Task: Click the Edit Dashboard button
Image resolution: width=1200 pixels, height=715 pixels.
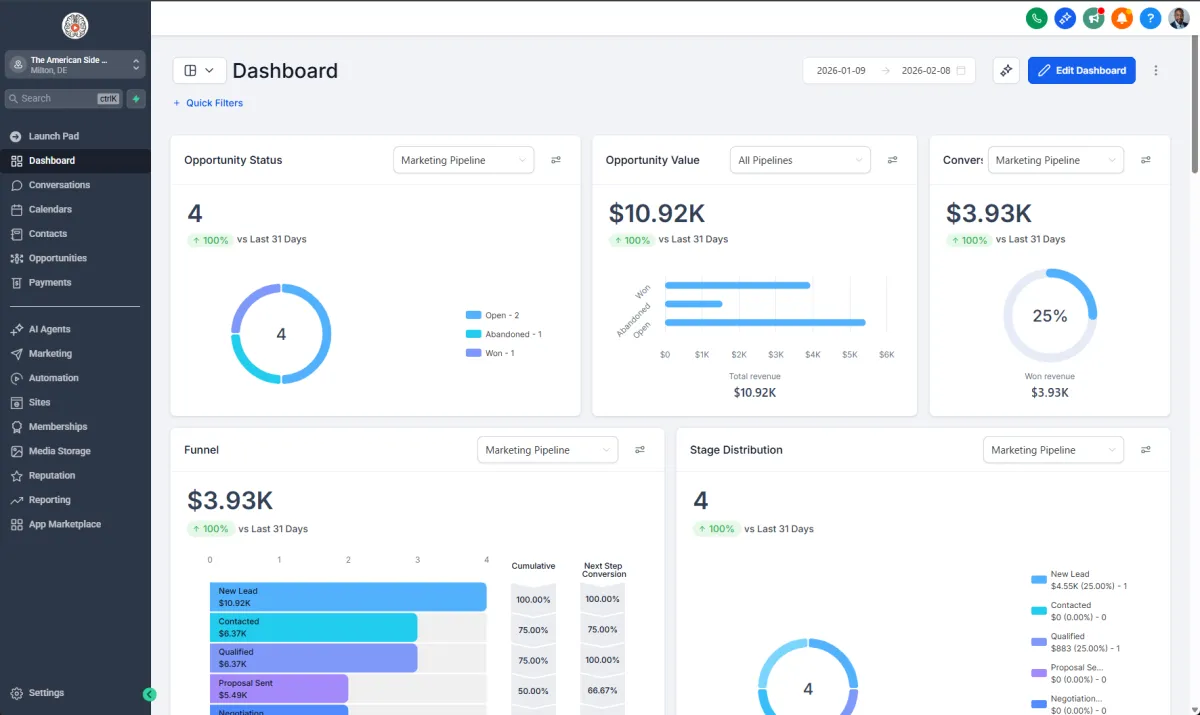Action: [1081, 70]
